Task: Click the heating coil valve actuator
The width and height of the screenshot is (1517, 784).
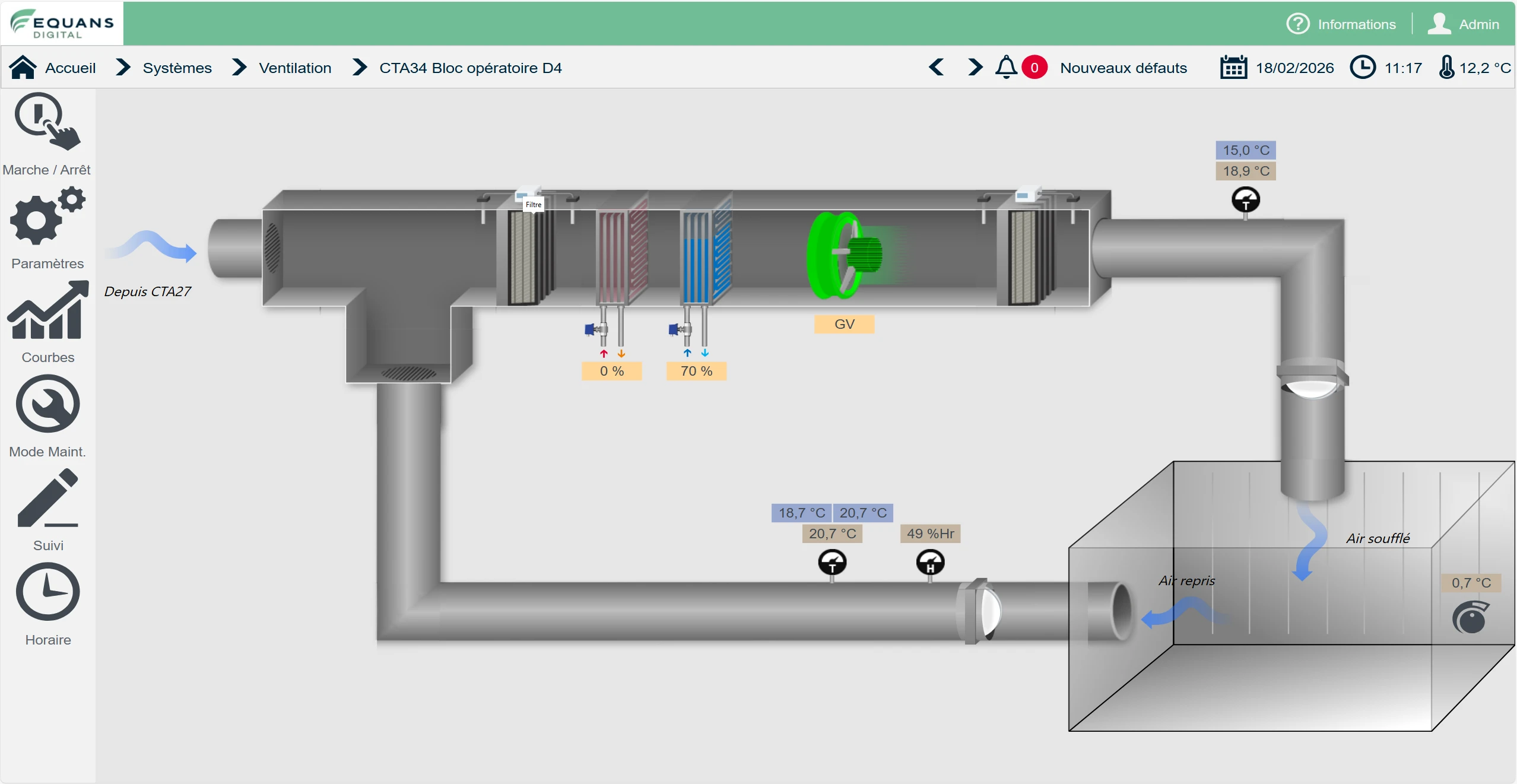Action: (x=595, y=329)
